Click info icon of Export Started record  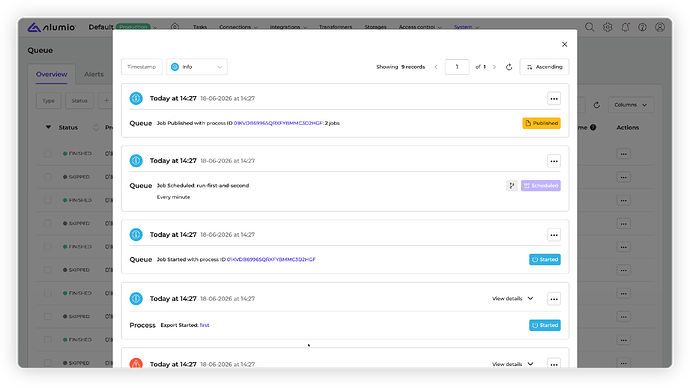click(x=136, y=299)
